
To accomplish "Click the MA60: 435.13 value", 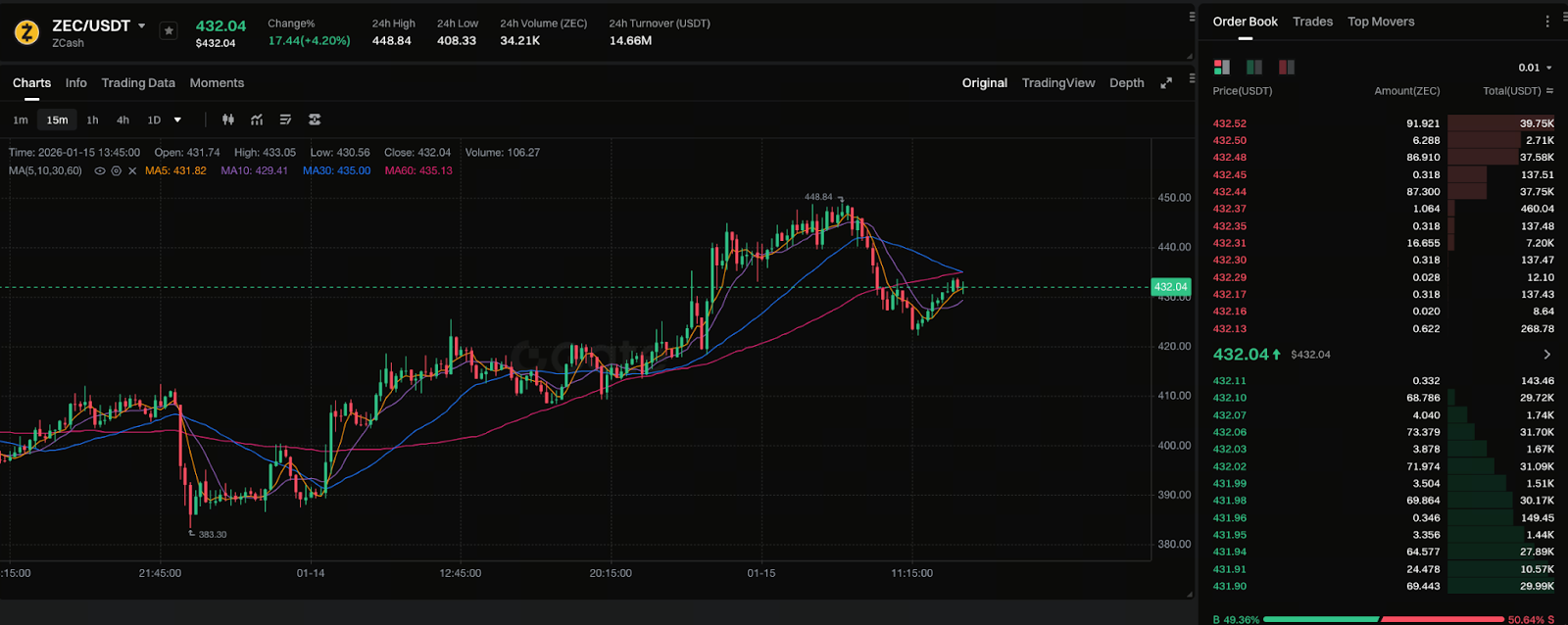I will (418, 170).
